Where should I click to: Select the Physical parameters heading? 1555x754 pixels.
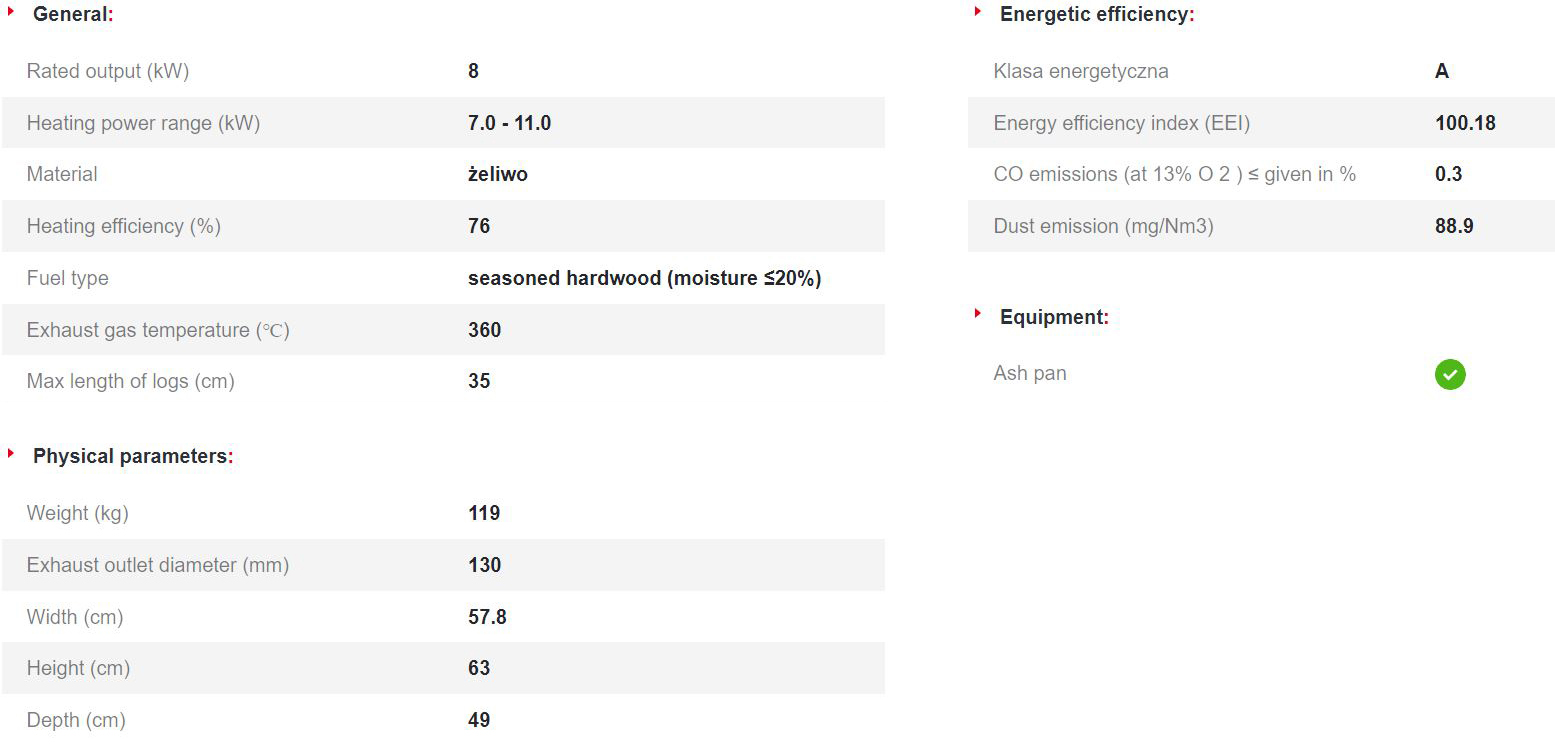click(x=133, y=457)
